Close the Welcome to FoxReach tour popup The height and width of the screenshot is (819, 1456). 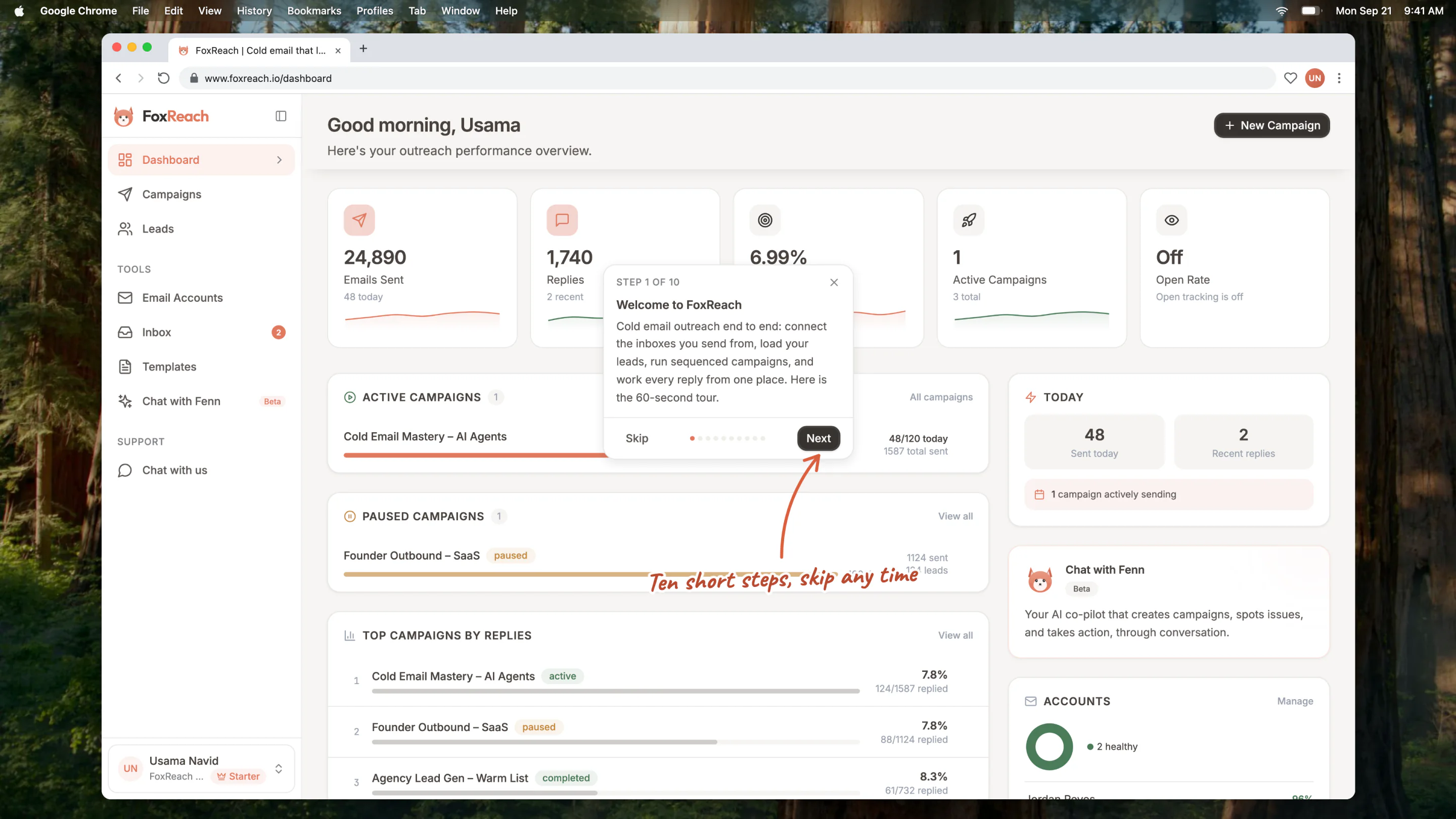click(834, 282)
